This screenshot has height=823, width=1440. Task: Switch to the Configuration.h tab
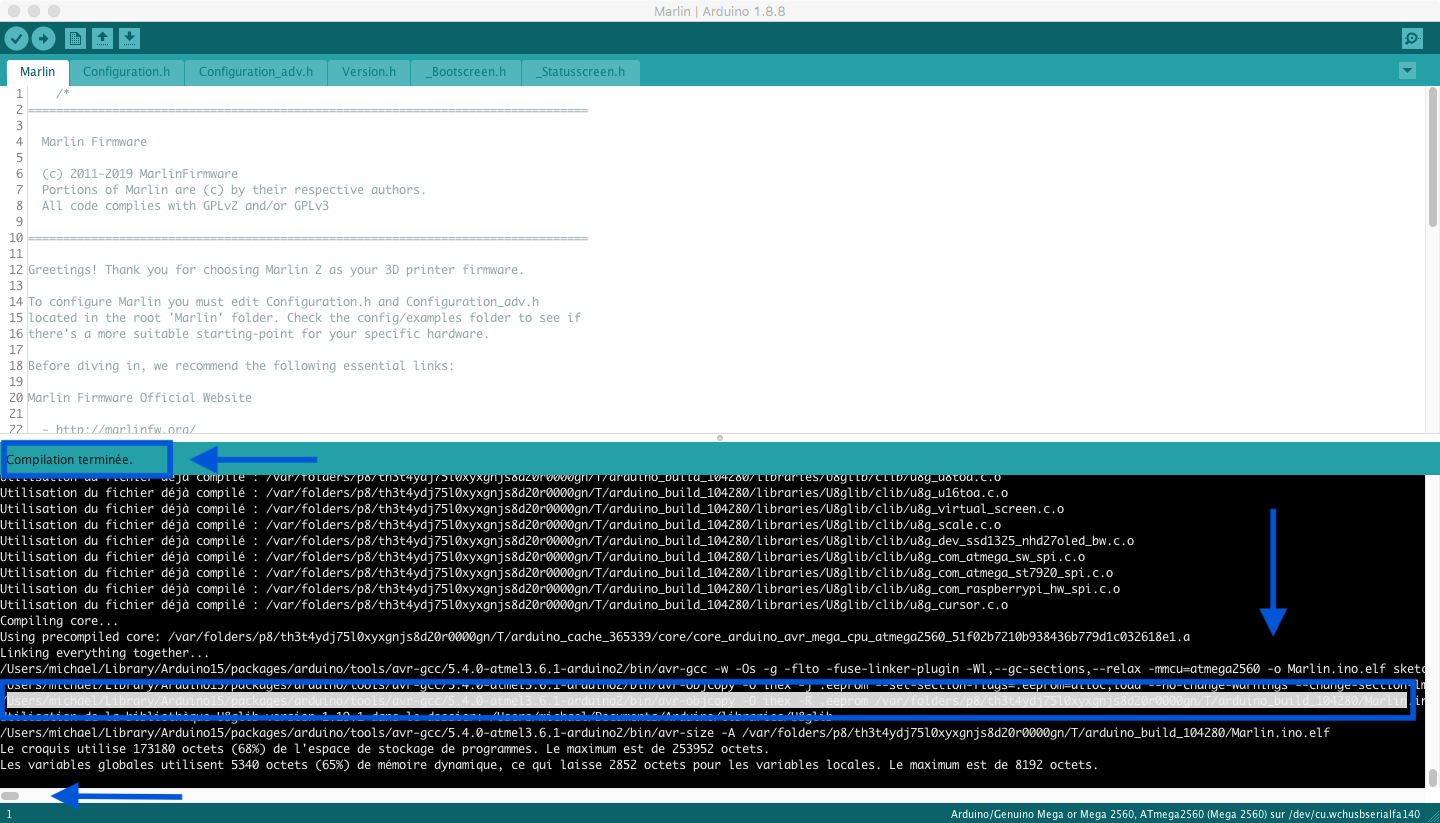pyautogui.click(x=126, y=72)
